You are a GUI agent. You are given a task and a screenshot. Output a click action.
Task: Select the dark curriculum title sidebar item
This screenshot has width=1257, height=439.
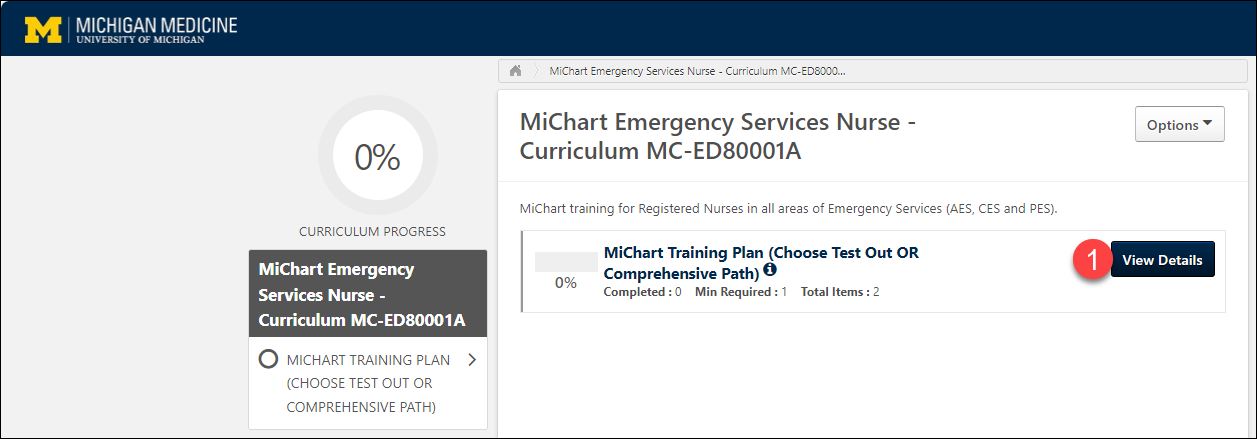coord(367,294)
